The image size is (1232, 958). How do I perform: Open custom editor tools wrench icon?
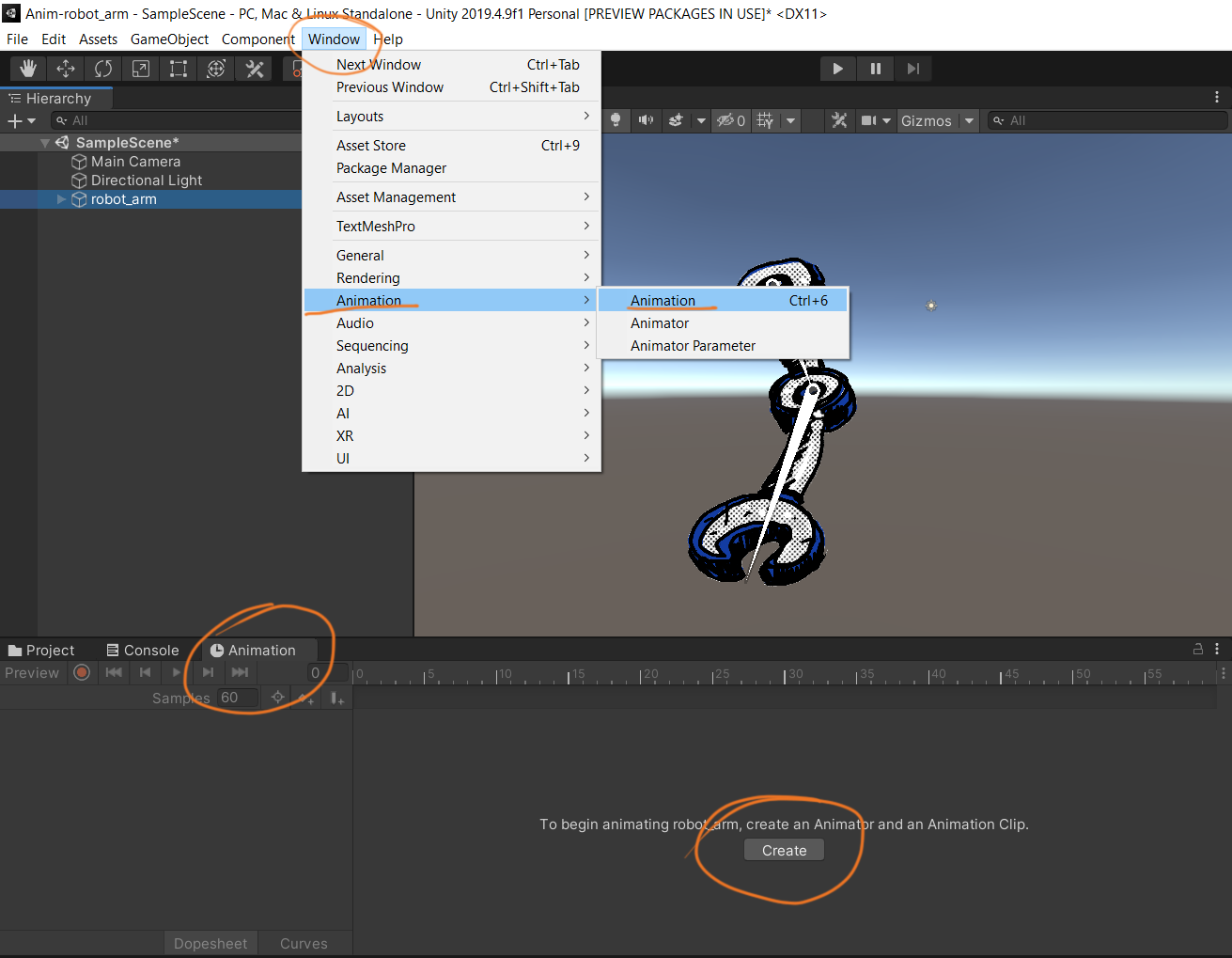point(254,69)
